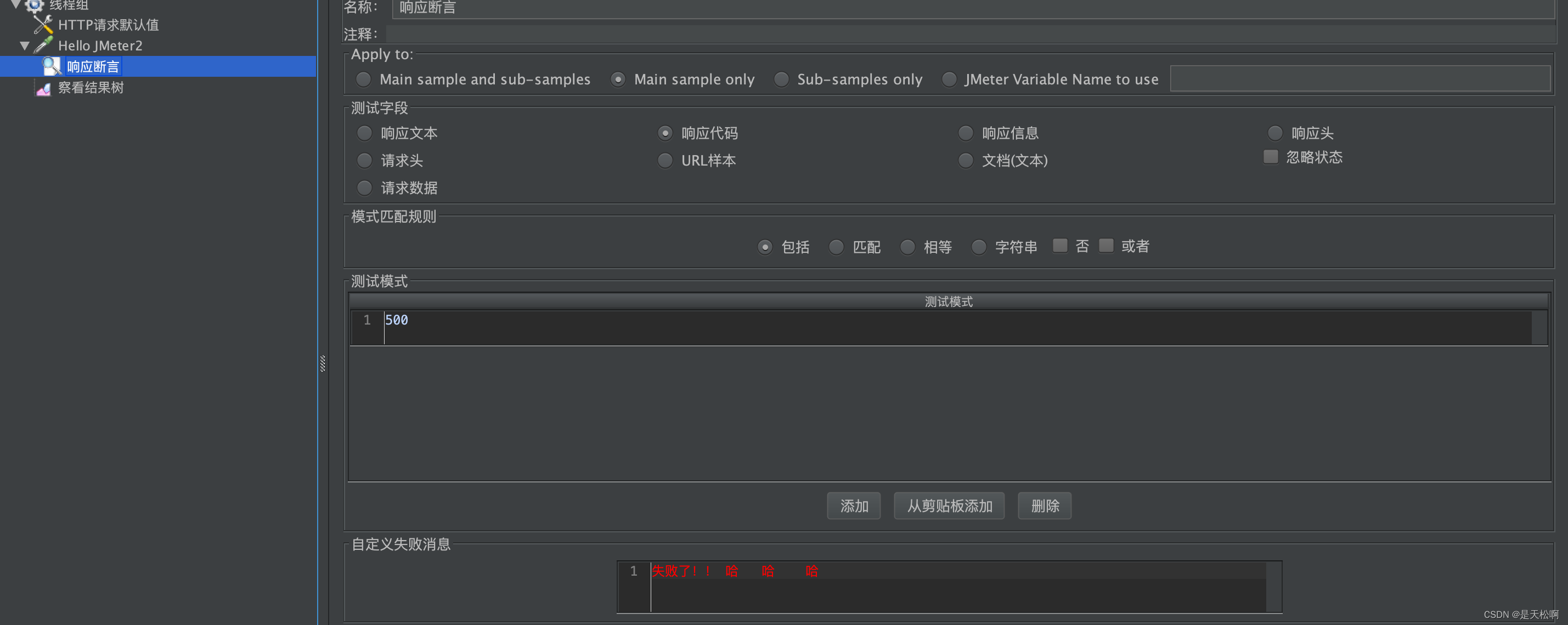Select 响应断言 in the test plan tree
Screen dimensions: 1568x625
(x=93, y=66)
